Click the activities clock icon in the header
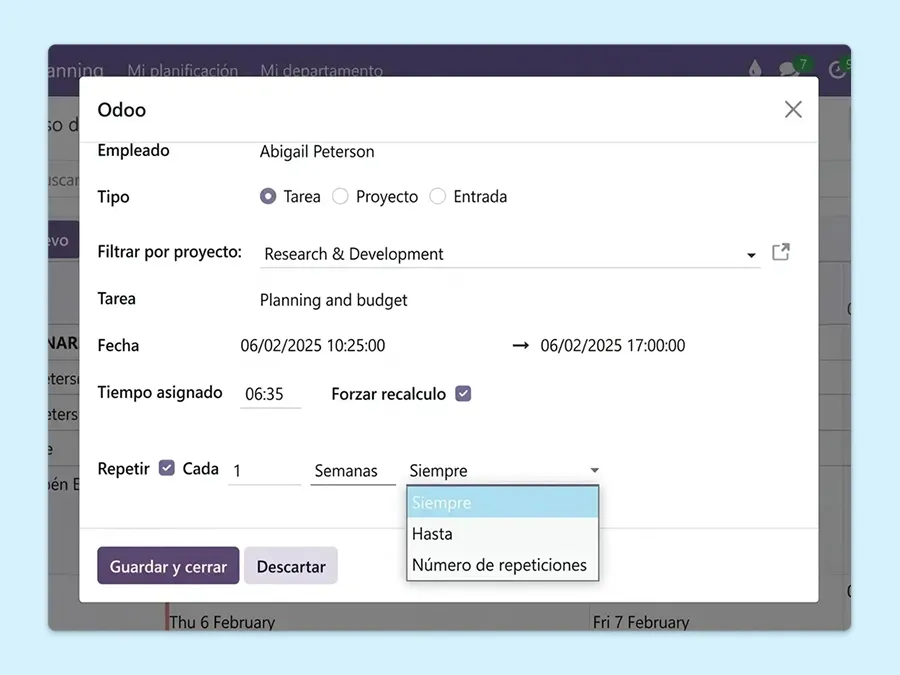The height and width of the screenshot is (675, 900). click(839, 67)
